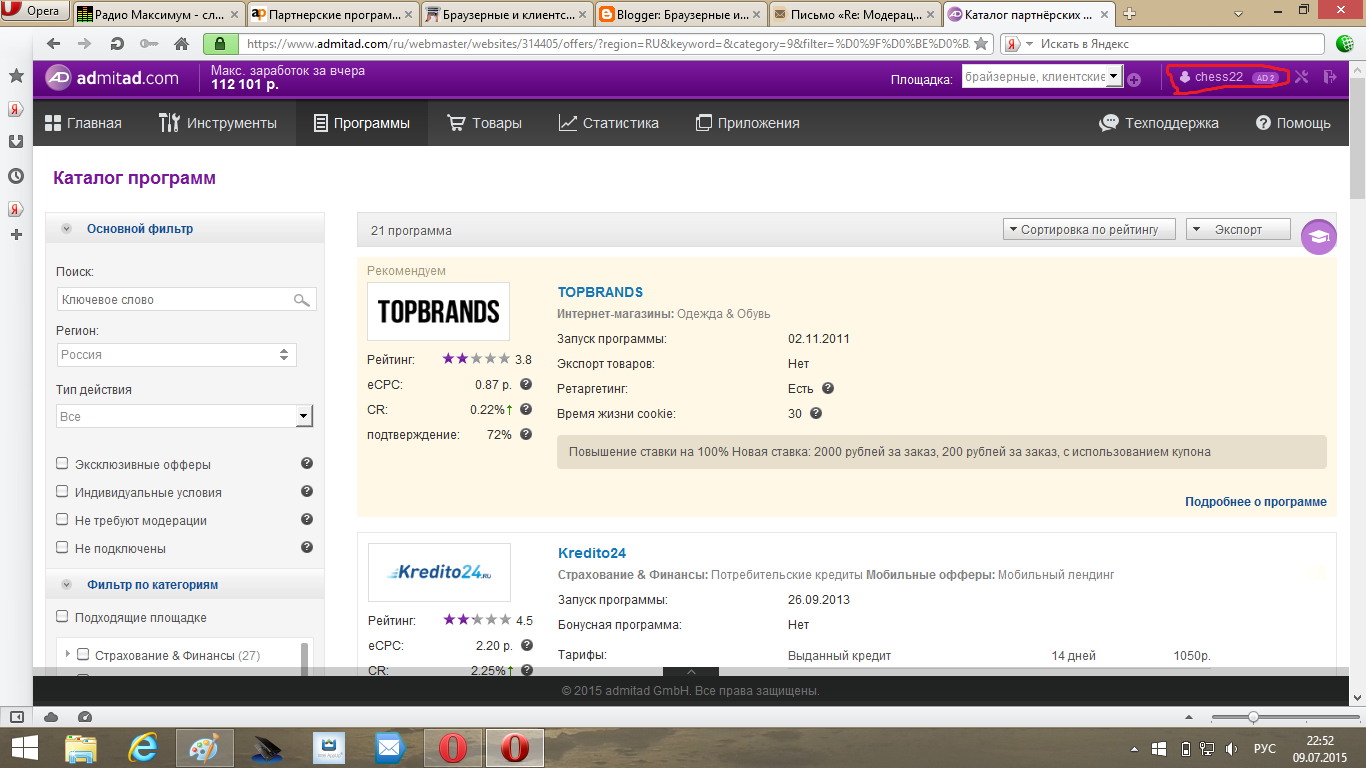Open the Площадка selector dropdown
1366x768 pixels.
1042,77
